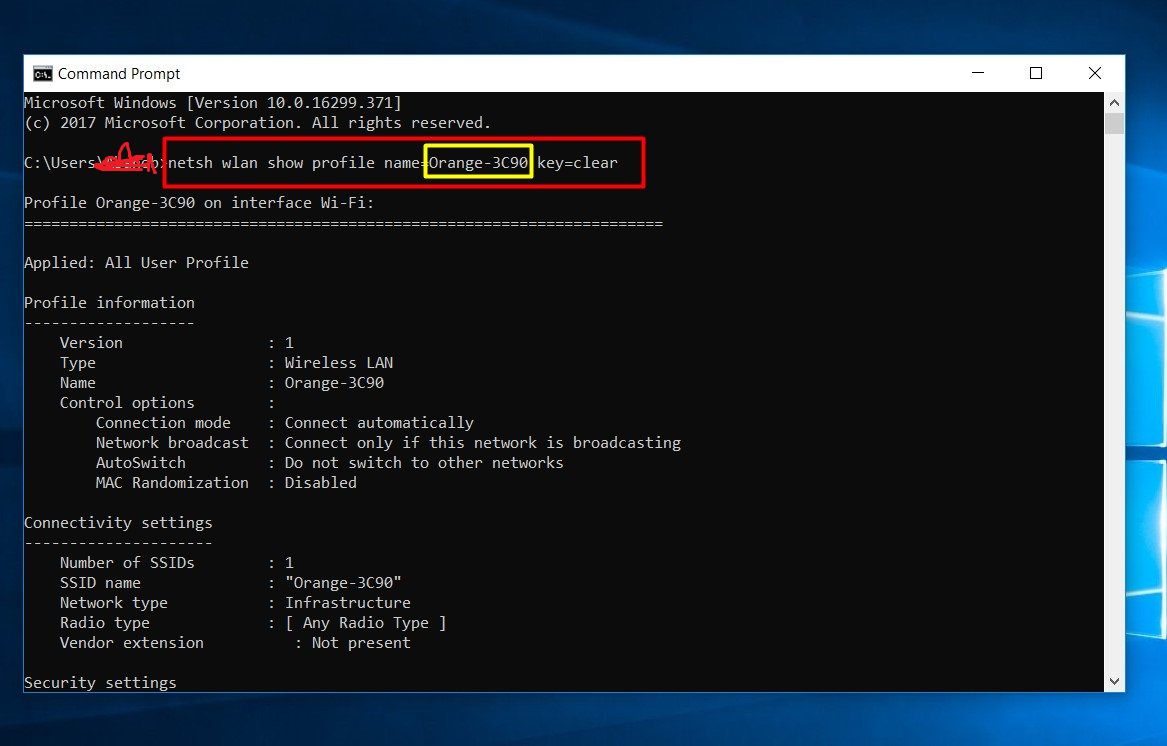The width and height of the screenshot is (1167, 746).
Task: Close the Command Prompt window
Action: point(1095,73)
